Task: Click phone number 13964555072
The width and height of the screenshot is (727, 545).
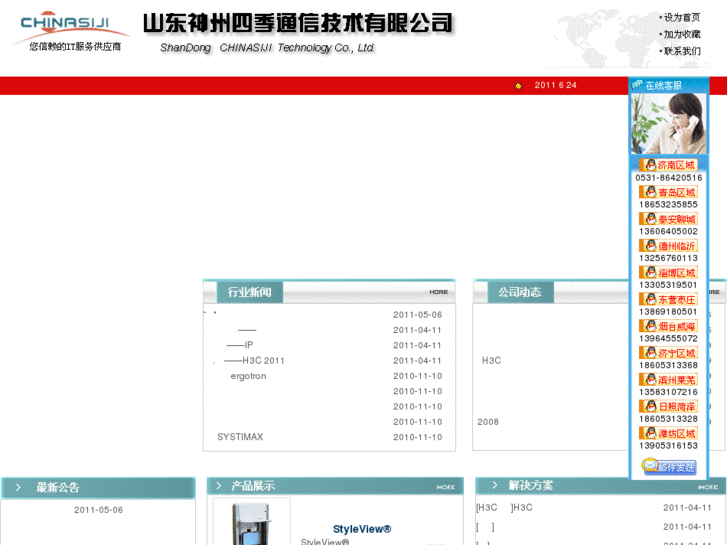Action: (x=668, y=339)
